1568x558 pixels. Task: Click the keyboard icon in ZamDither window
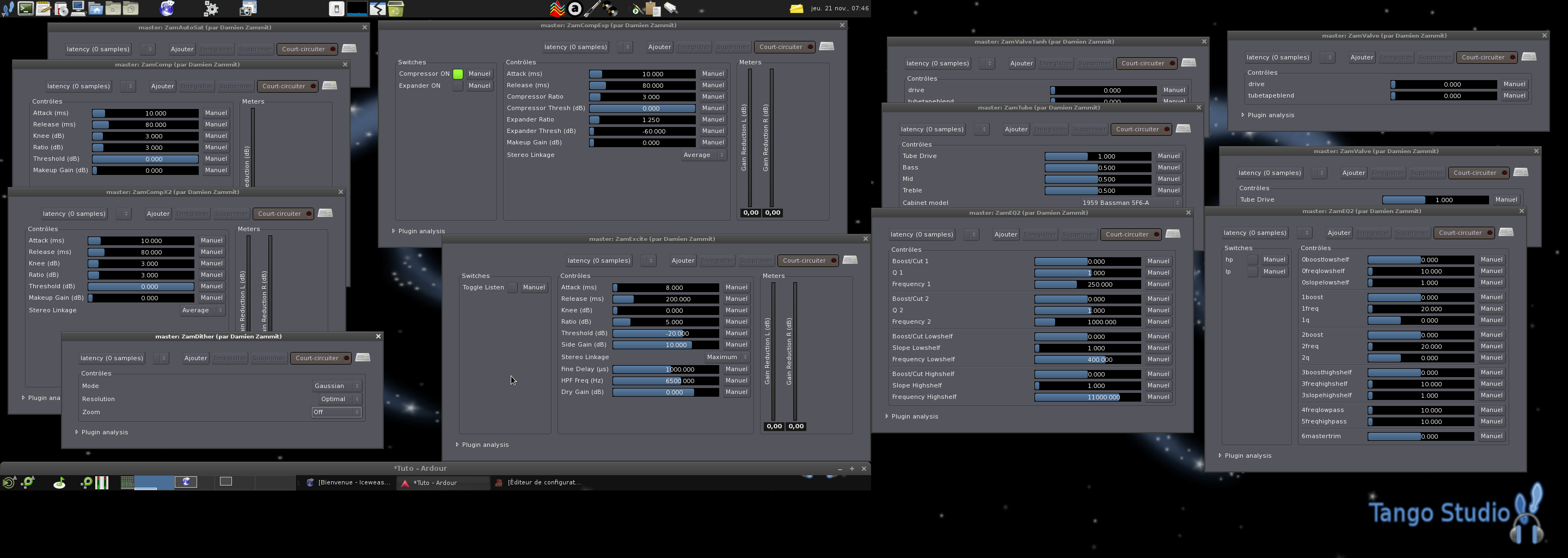tap(362, 357)
